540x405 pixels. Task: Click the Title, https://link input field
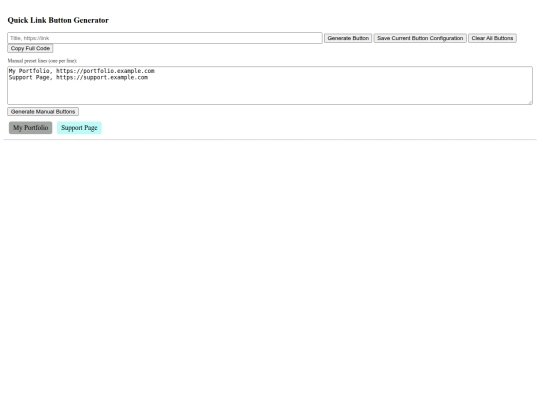(x=165, y=38)
